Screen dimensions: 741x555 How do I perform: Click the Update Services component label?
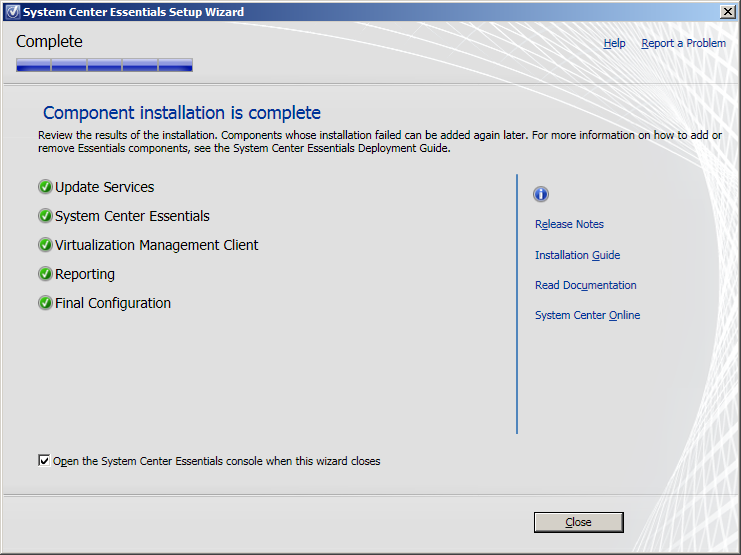click(x=105, y=187)
